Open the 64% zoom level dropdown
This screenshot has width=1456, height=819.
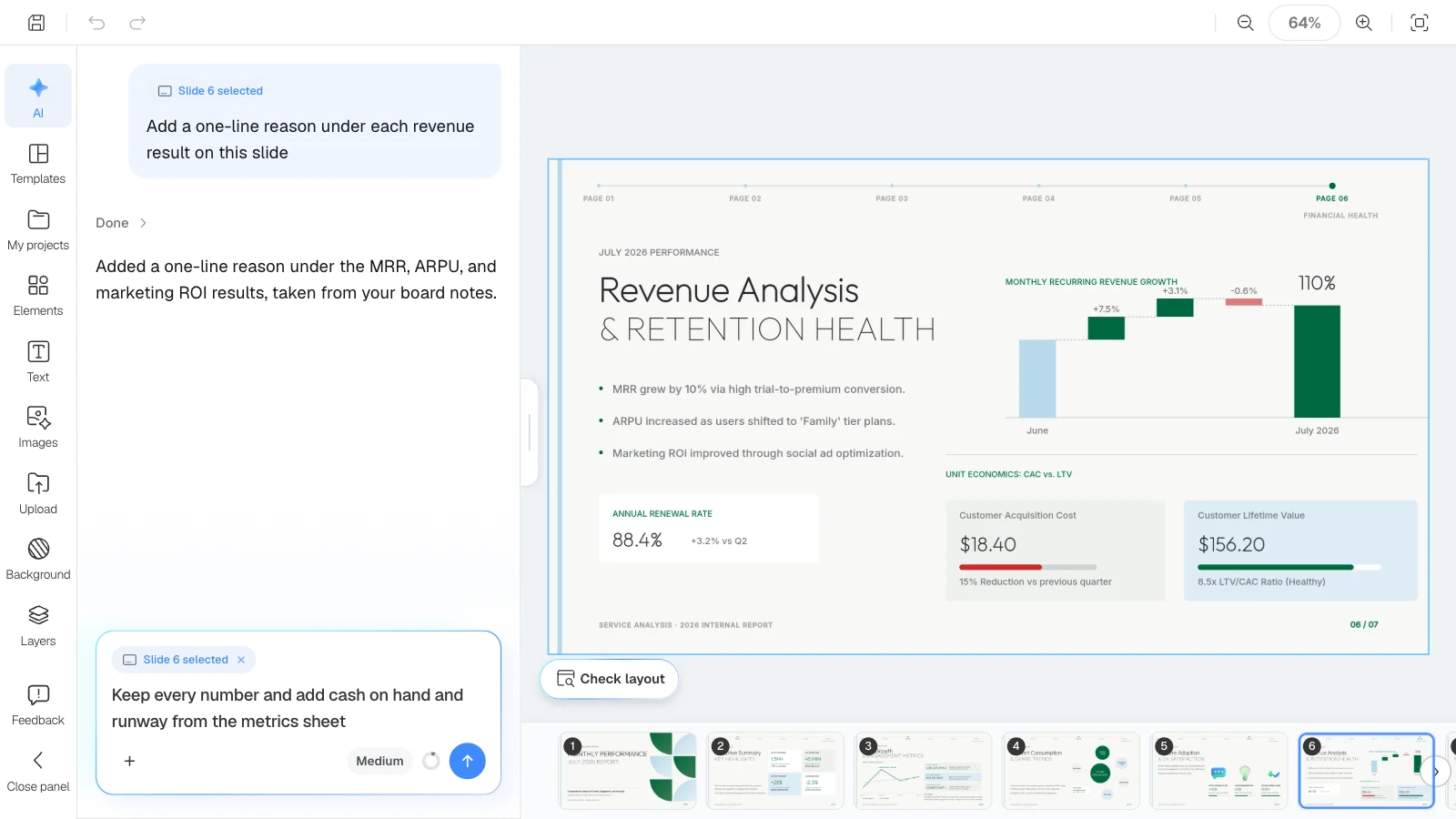(x=1304, y=23)
